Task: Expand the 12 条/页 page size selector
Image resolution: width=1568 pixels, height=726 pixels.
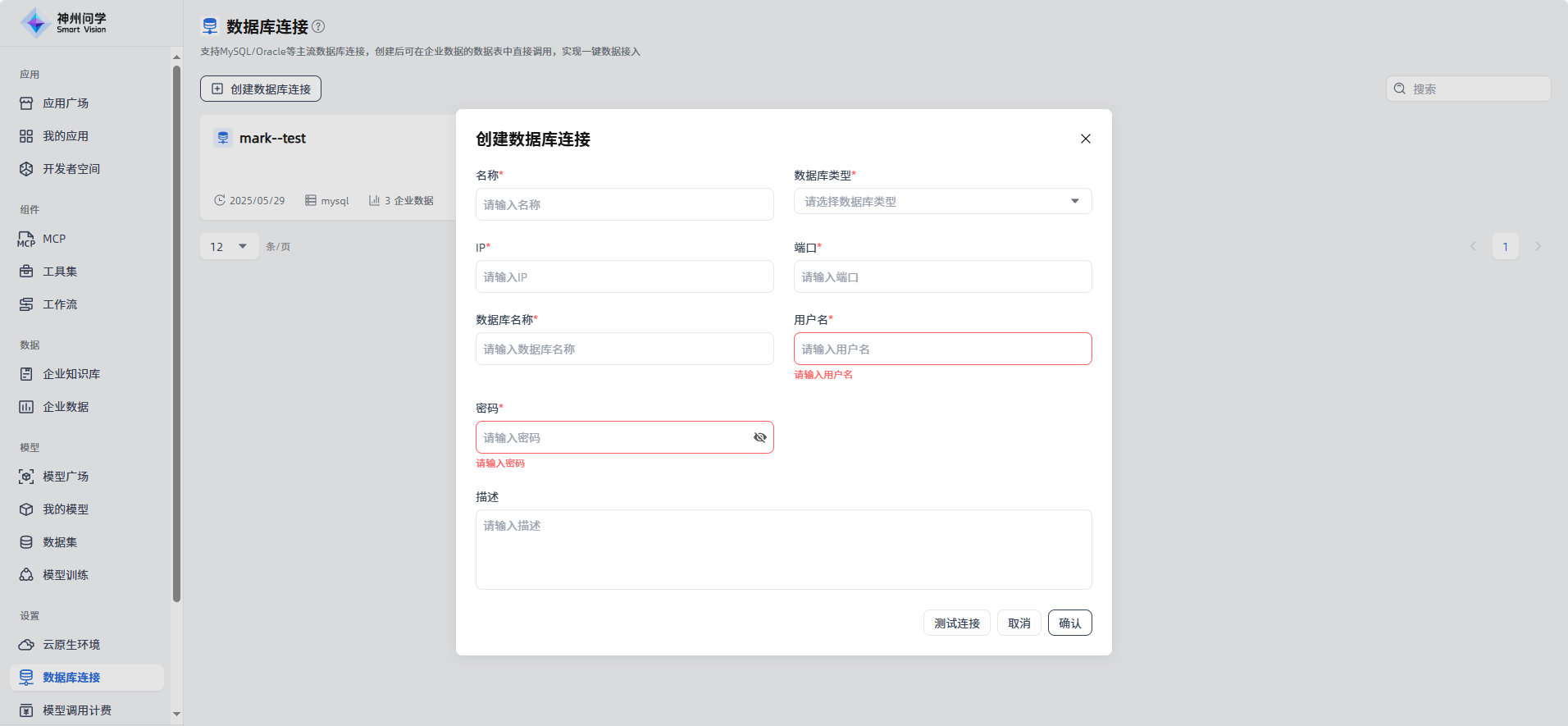Action: pyautogui.click(x=229, y=246)
